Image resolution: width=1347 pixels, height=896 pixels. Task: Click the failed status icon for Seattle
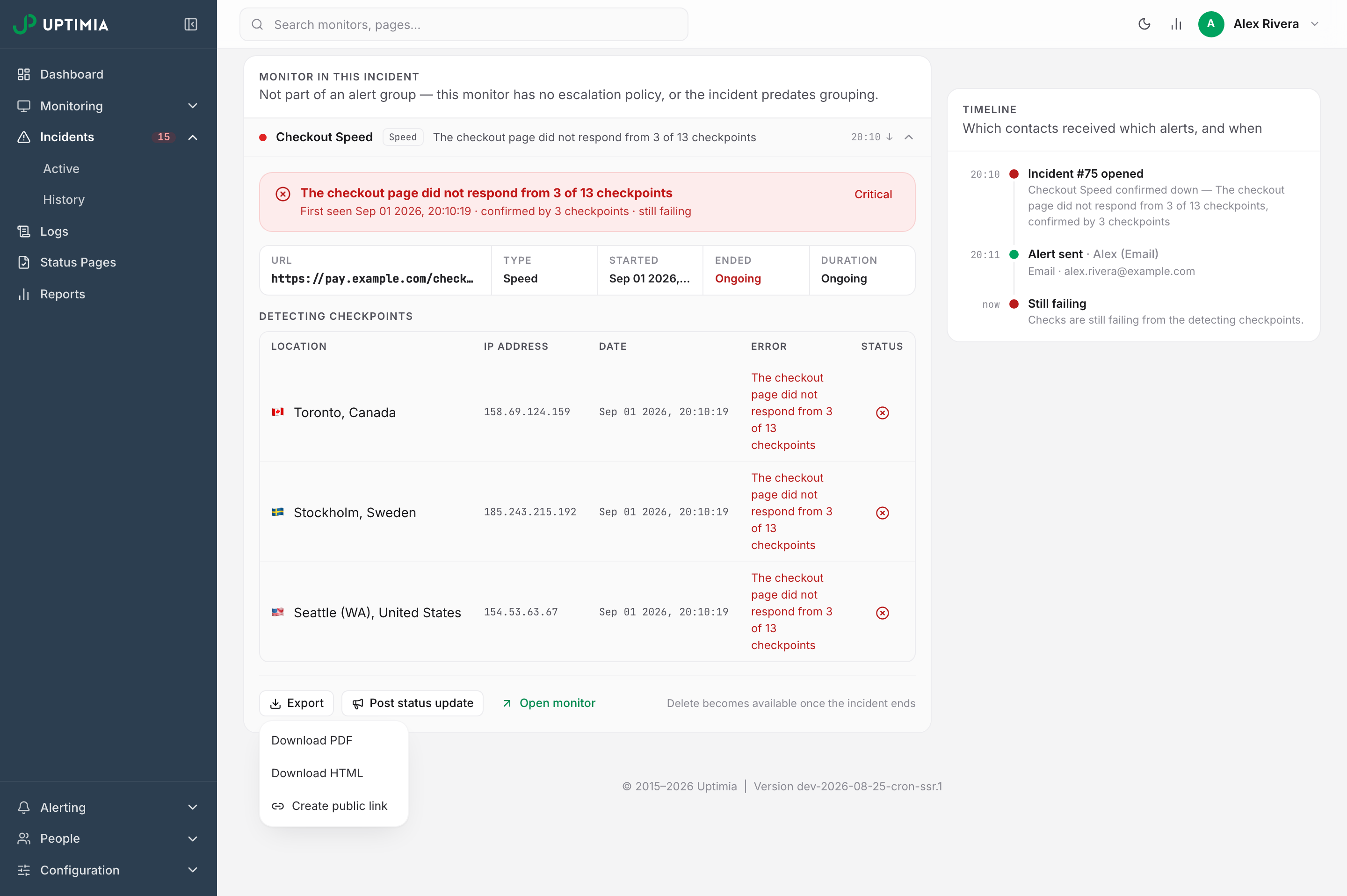(883, 613)
